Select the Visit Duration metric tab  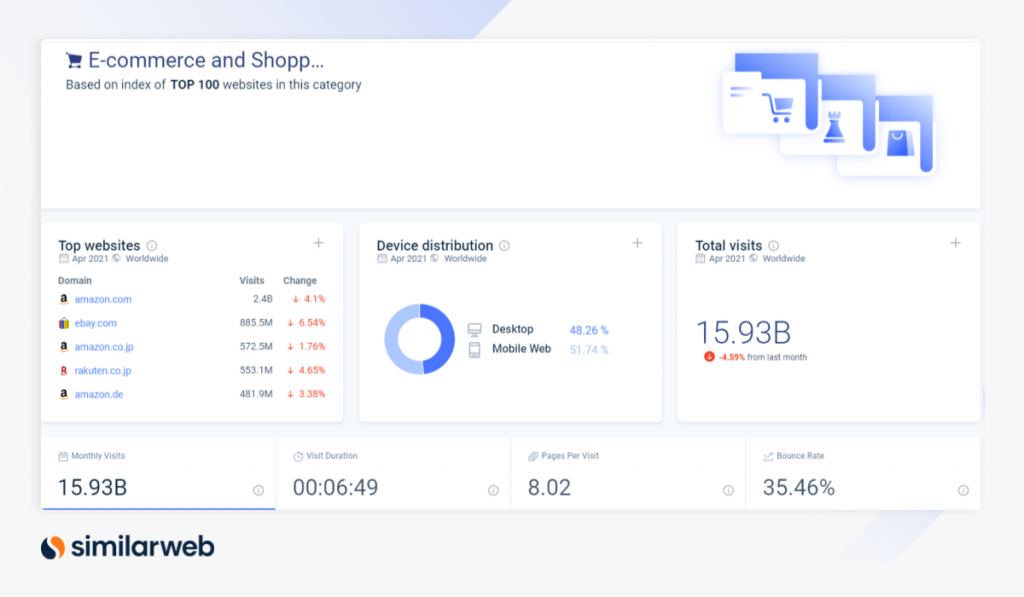pyautogui.click(x=394, y=475)
